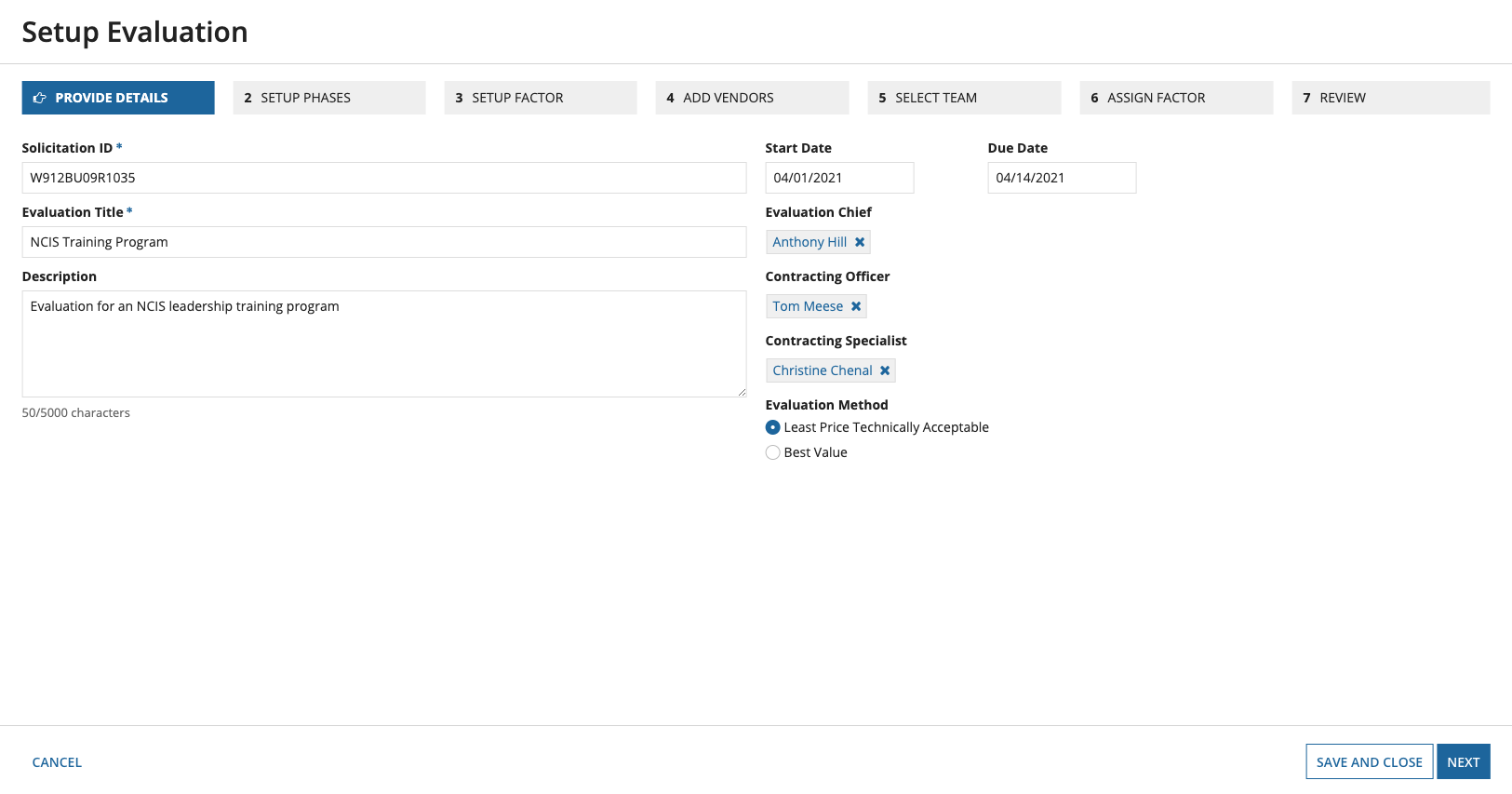Click the hand icon in Provide Details step

[40, 98]
